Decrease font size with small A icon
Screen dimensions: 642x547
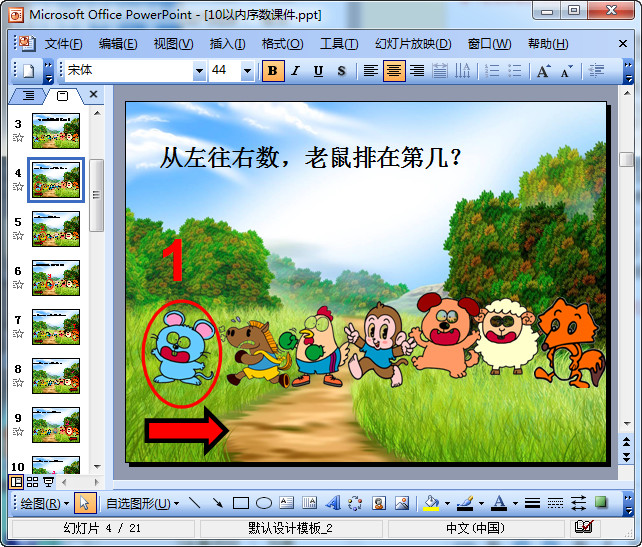[x=567, y=71]
